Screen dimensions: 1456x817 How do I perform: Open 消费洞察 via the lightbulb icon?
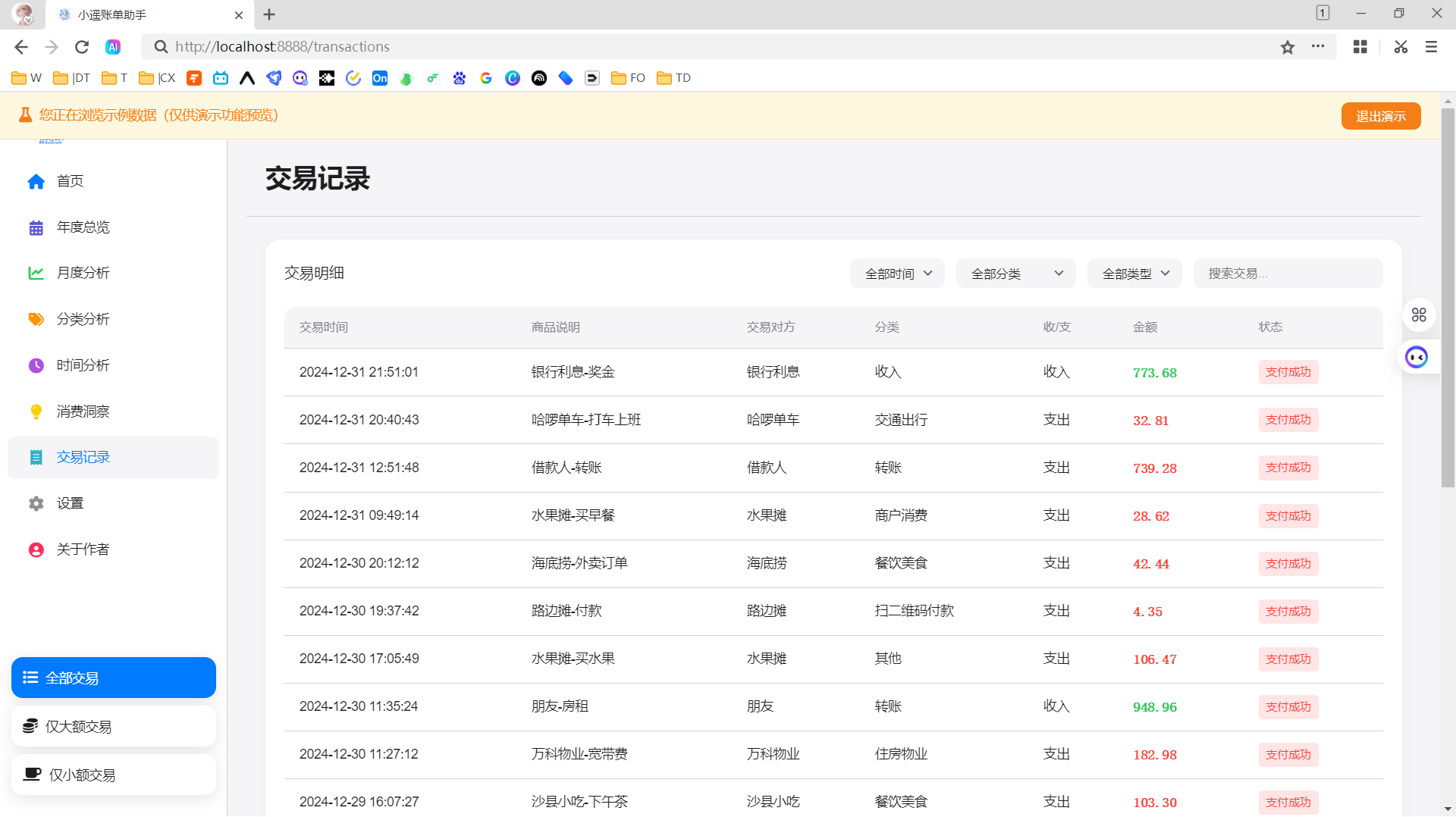click(x=36, y=411)
